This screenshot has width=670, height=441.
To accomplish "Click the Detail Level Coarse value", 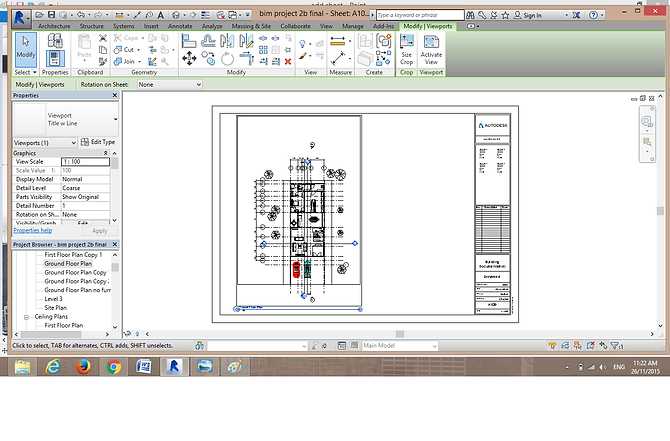I will point(85,188).
